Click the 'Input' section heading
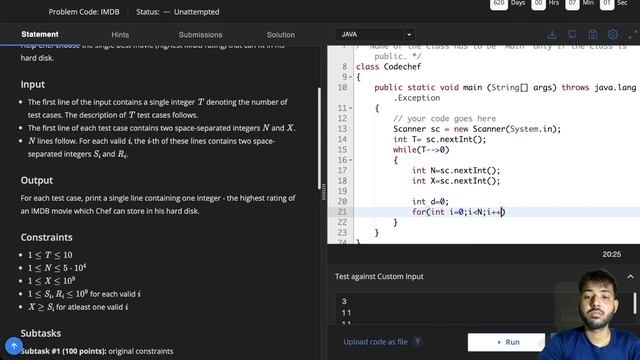 [x=33, y=84]
